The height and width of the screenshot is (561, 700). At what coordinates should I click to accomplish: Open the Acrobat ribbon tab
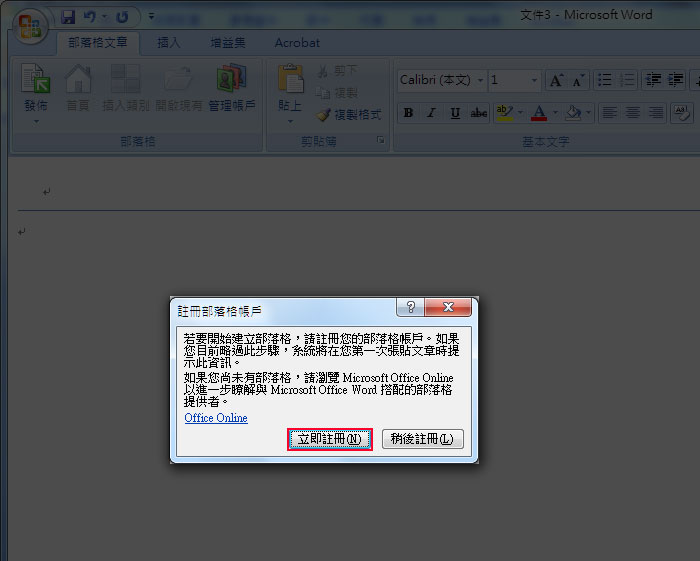click(x=297, y=43)
